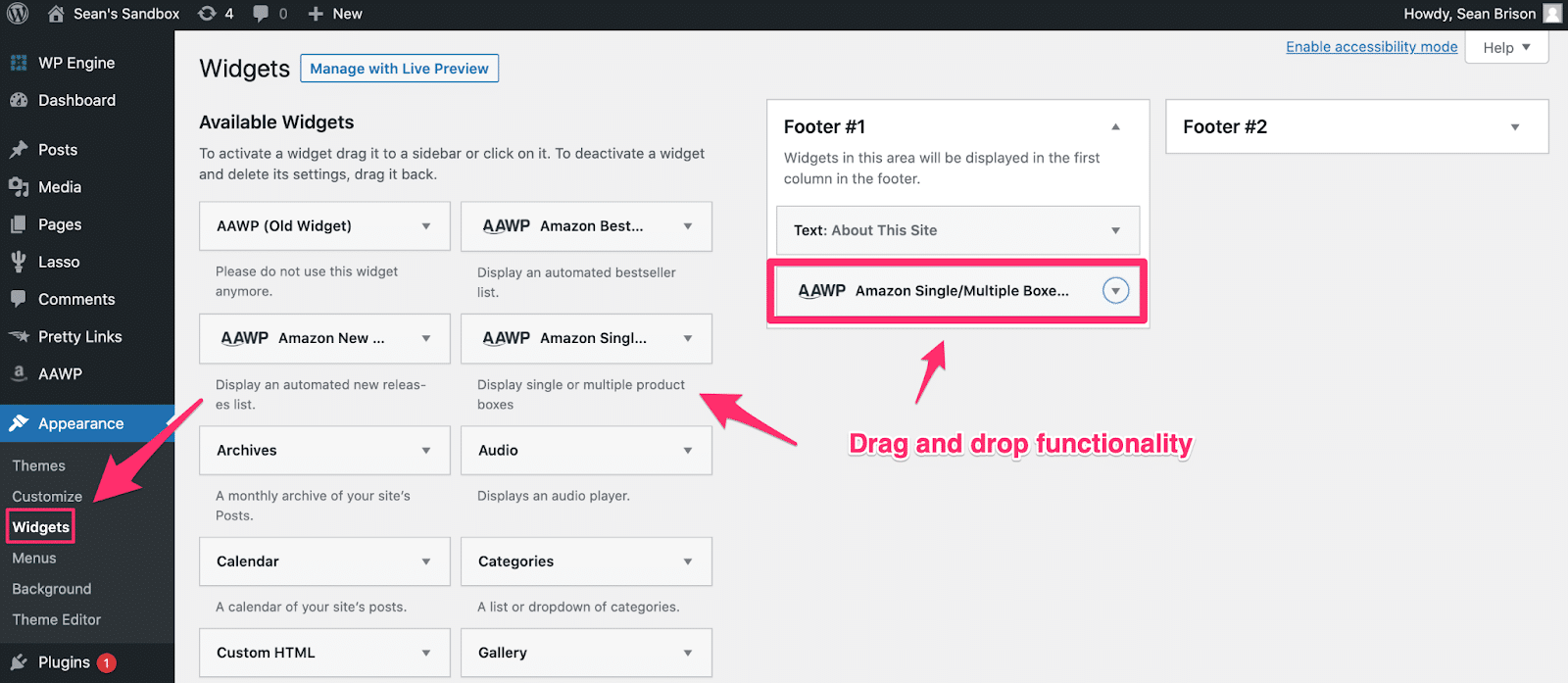Click the AAWP logo on Amazon New ... widget
This screenshot has width=1568, height=683.
245,338
